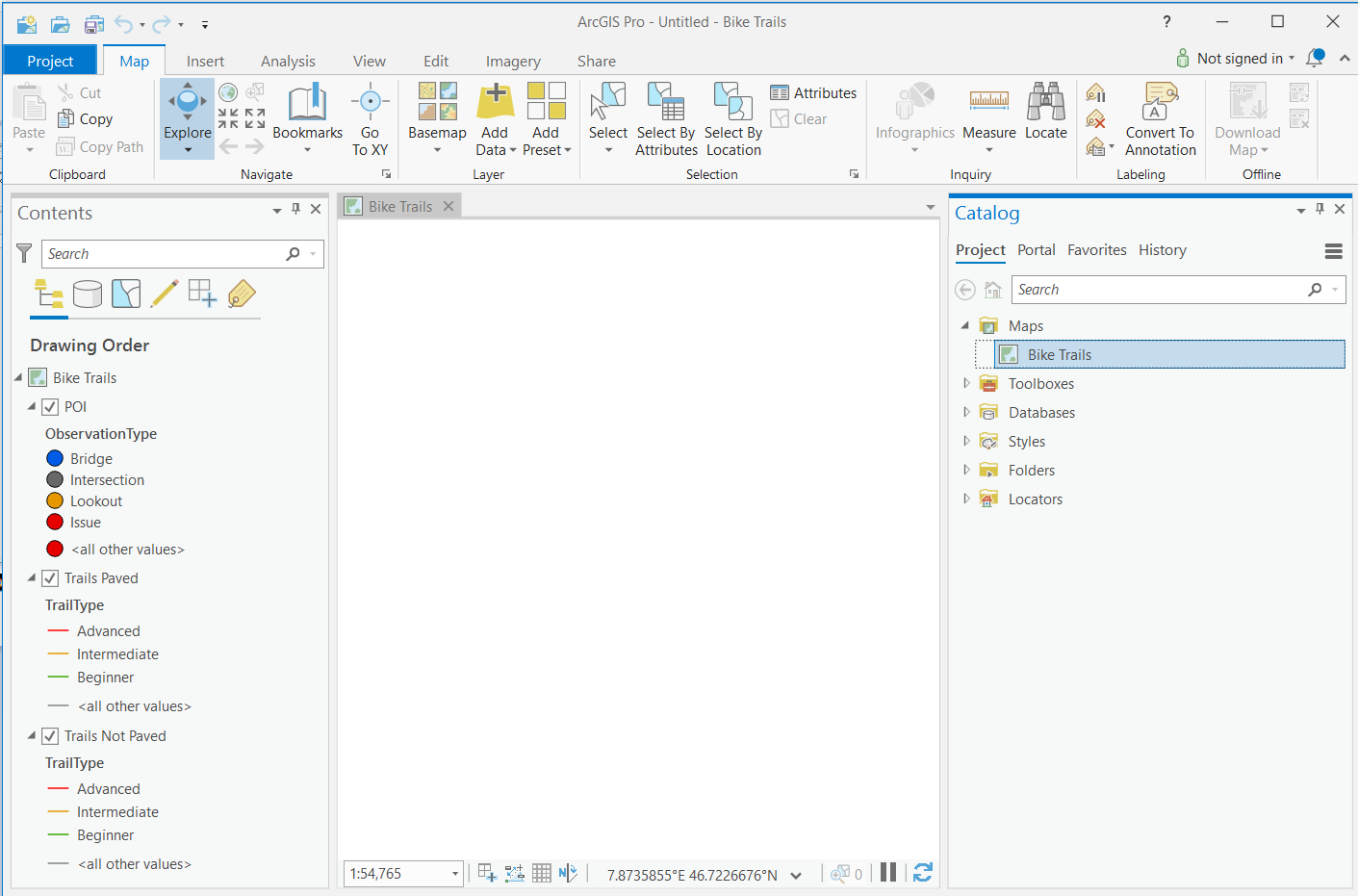Image resolution: width=1358 pixels, height=896 pixels.
Task: Click the Select By Attributes tool
Action: (x=666, y=119)
